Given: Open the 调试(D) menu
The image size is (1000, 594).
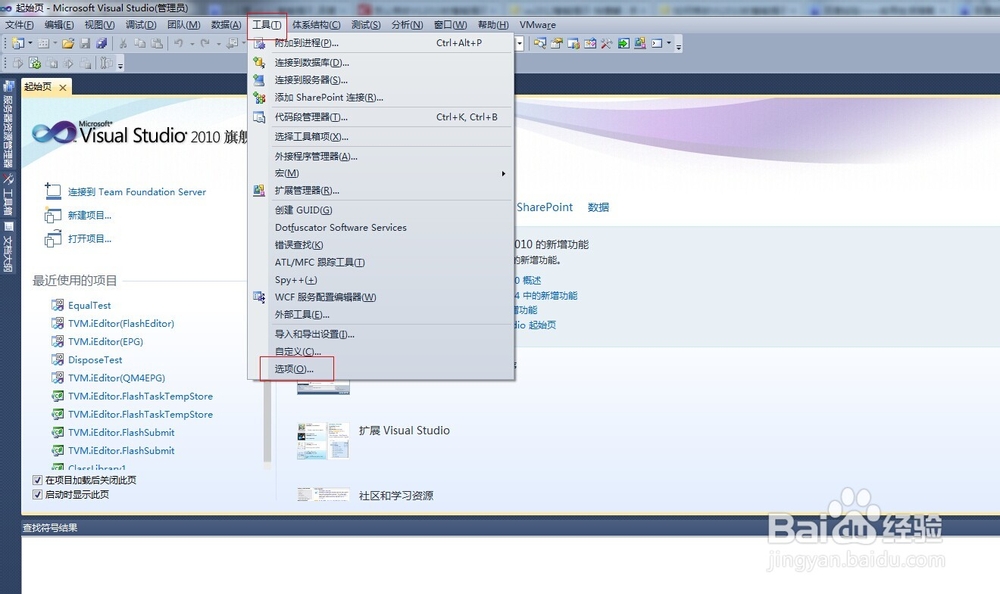Looking at the screenshot, I should pyautogui.click(x=140, y=25).
